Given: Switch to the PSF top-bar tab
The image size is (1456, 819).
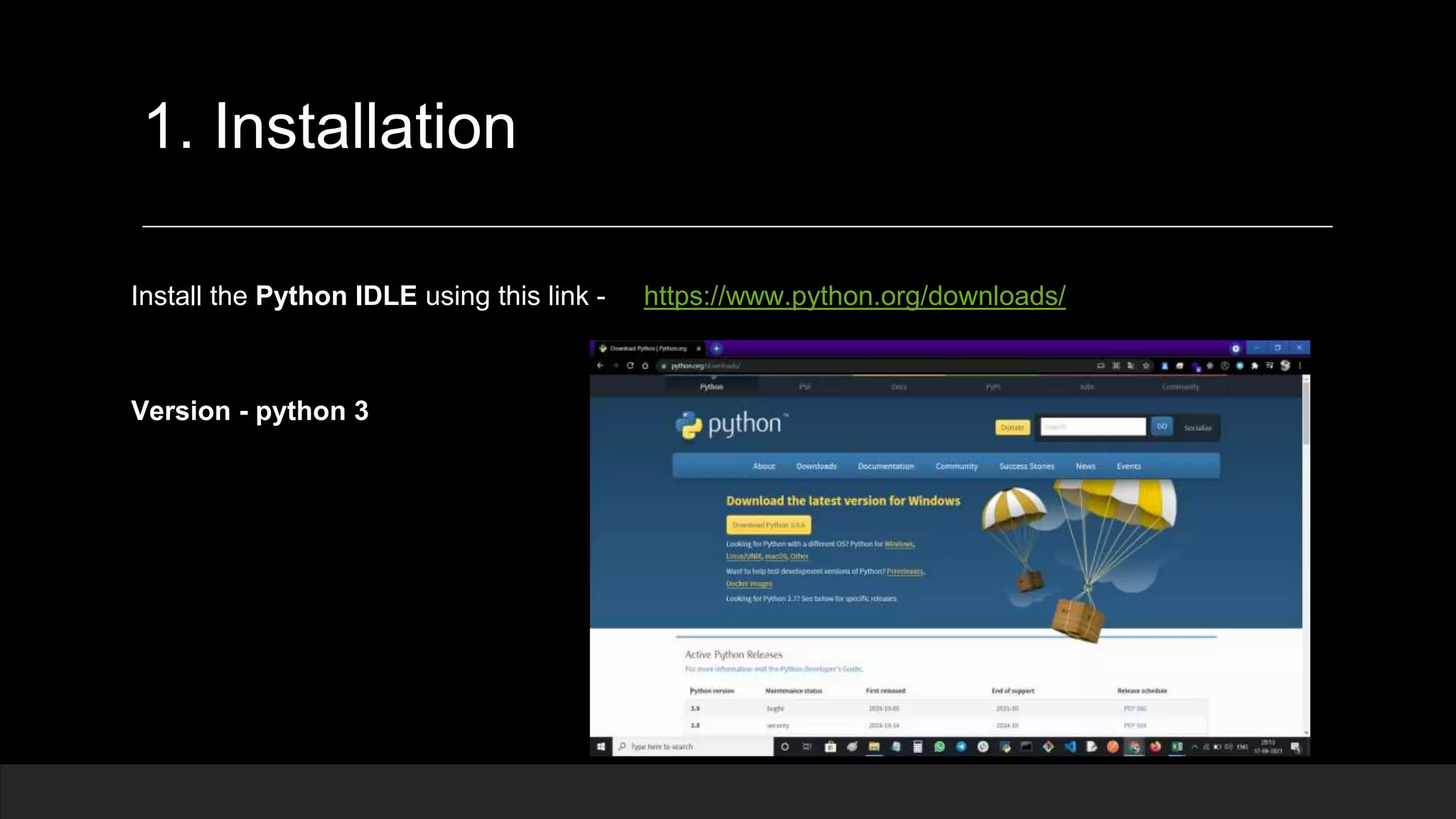Looking at the screenshot, I should (x=805, y=387).
